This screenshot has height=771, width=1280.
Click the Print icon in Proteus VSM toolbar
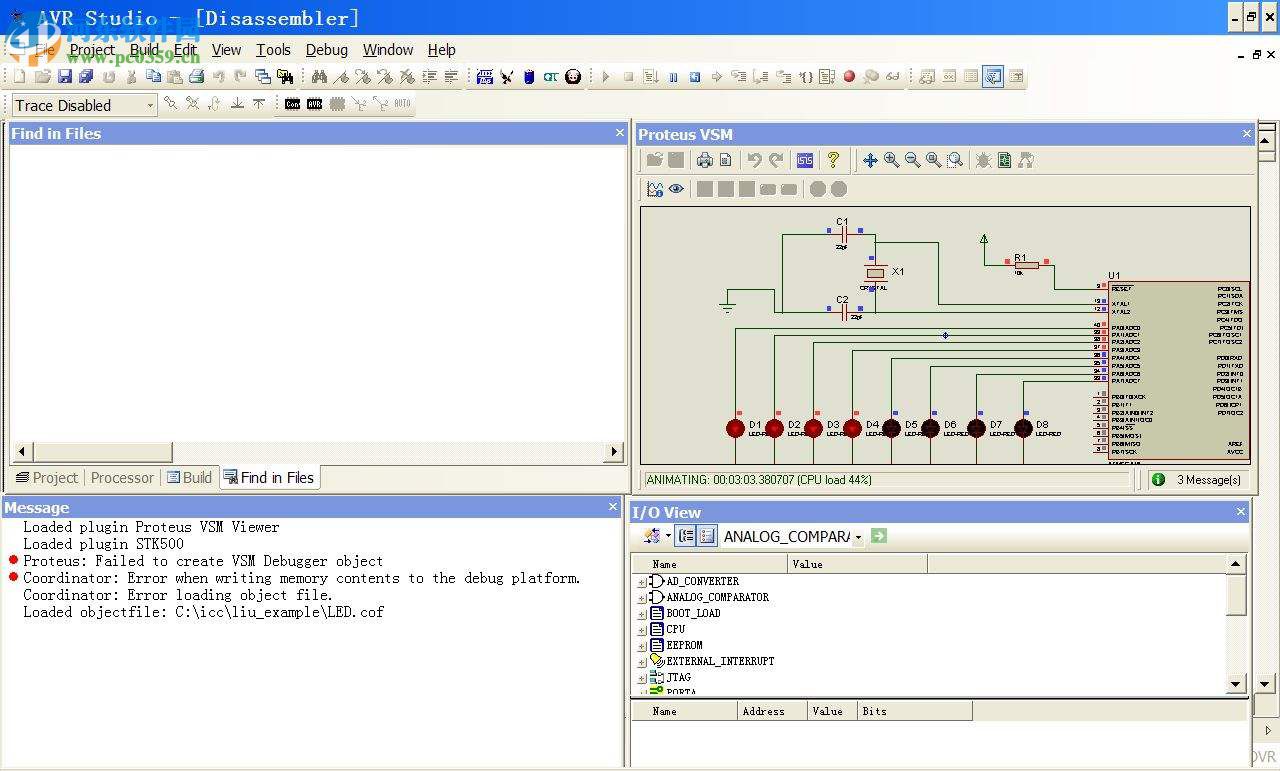[x=704, y=160]
